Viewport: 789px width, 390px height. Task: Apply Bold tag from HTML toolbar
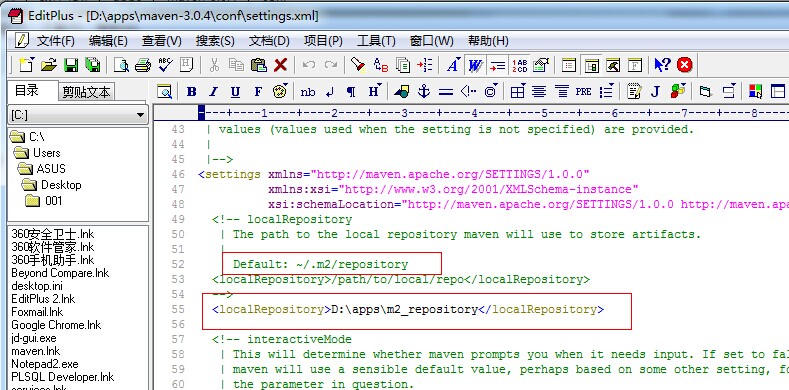[191, 92]
